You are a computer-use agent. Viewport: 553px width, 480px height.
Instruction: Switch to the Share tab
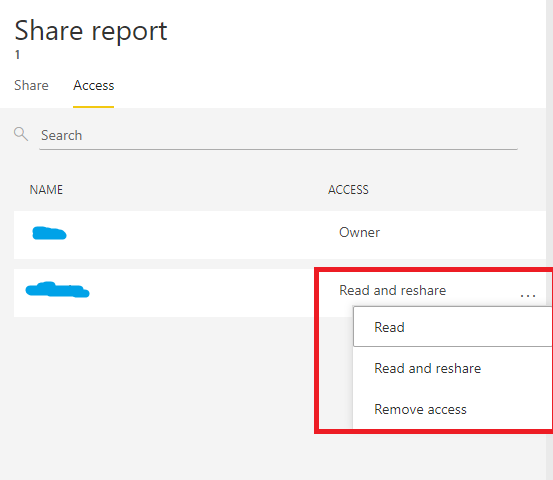(31, 85)
